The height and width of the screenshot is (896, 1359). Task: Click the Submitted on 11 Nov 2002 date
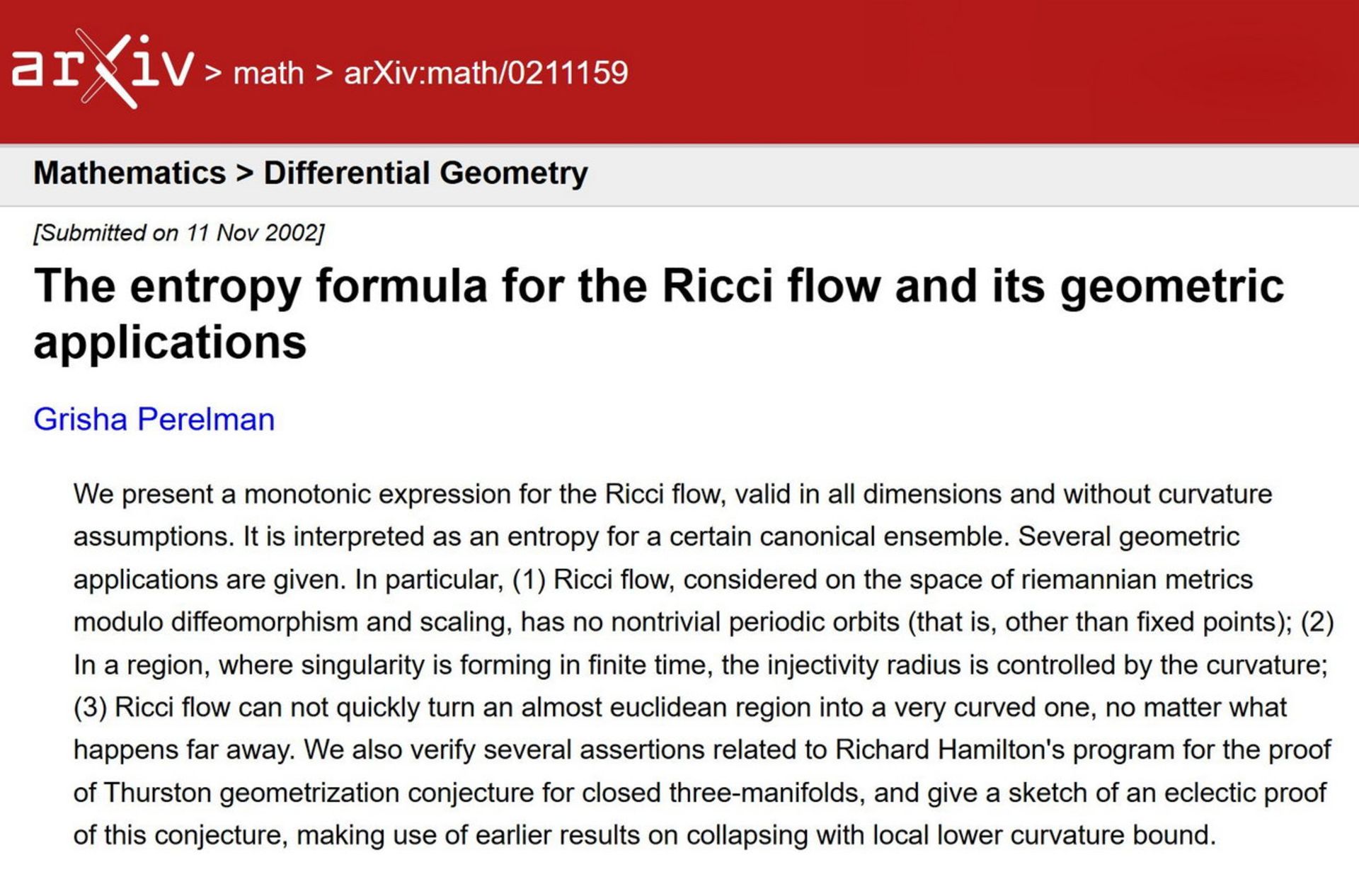click(x=178, y=233)
